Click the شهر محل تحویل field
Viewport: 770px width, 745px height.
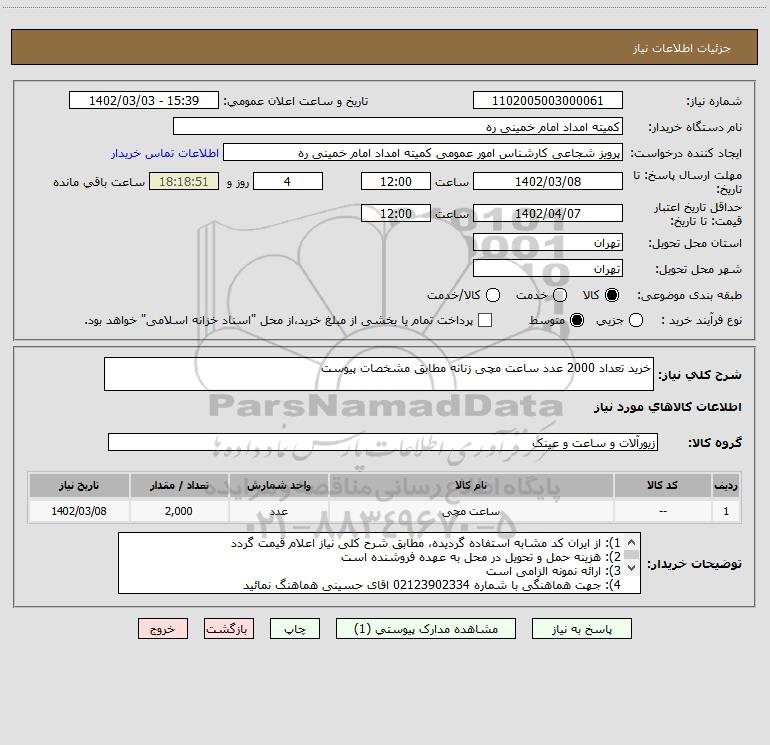pos(548,268)
